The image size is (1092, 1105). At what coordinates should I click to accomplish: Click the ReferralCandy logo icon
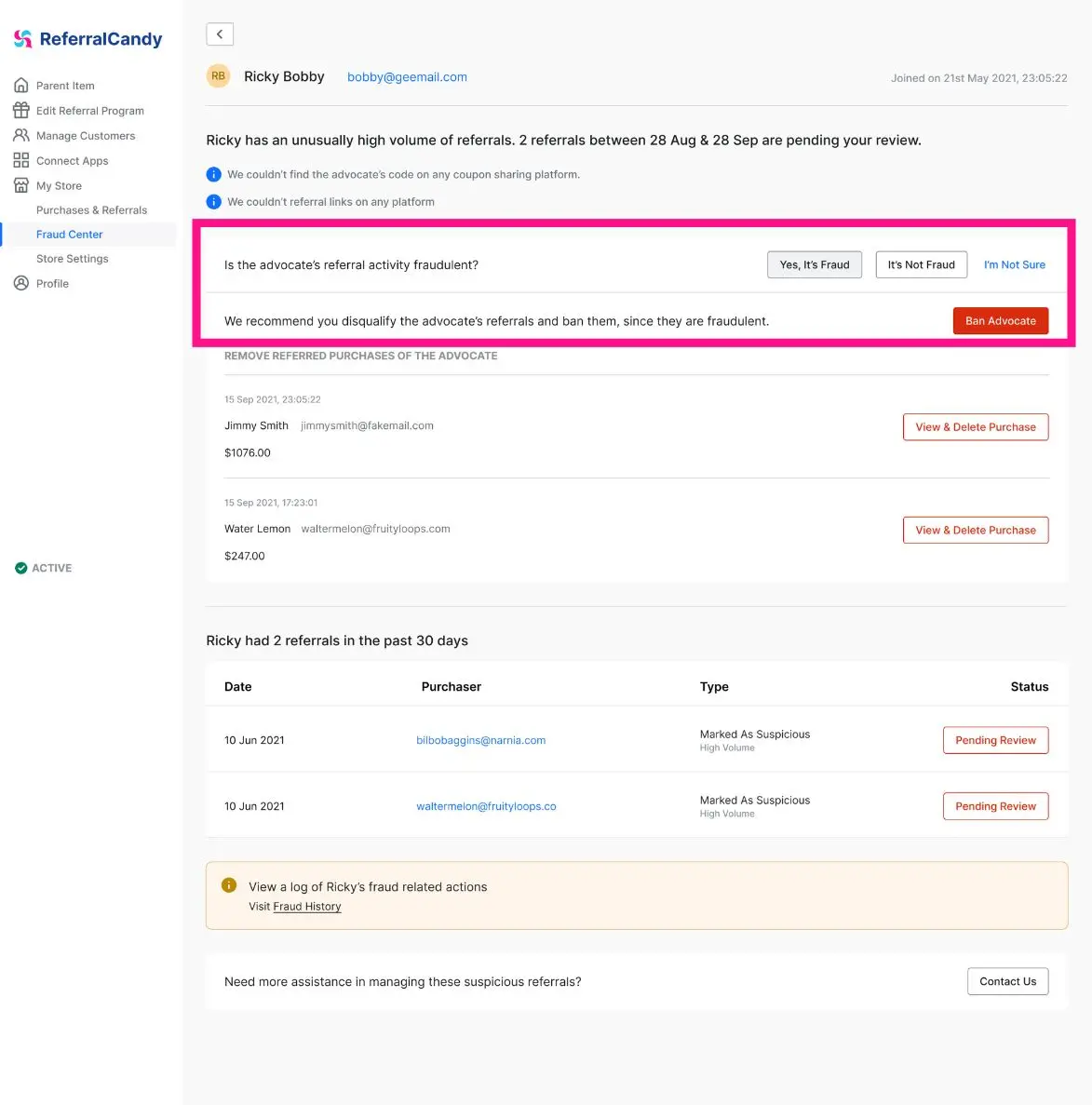coord(22,39)
